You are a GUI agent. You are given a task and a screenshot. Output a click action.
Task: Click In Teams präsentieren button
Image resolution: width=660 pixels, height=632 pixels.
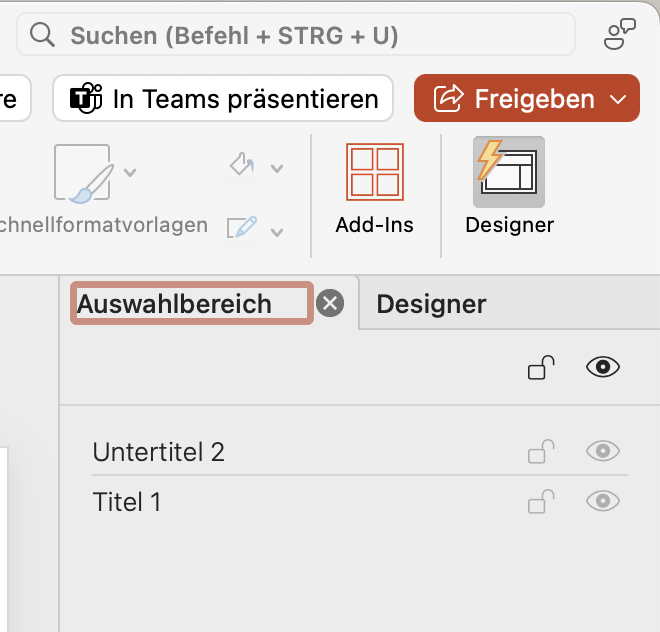click(x=223, y=98)
